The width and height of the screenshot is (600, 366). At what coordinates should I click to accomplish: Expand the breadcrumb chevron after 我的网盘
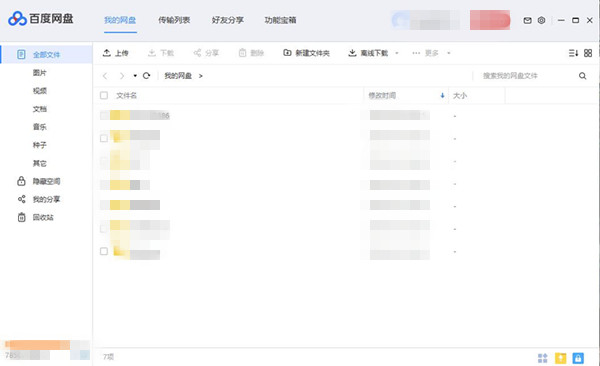pos(201,76)
